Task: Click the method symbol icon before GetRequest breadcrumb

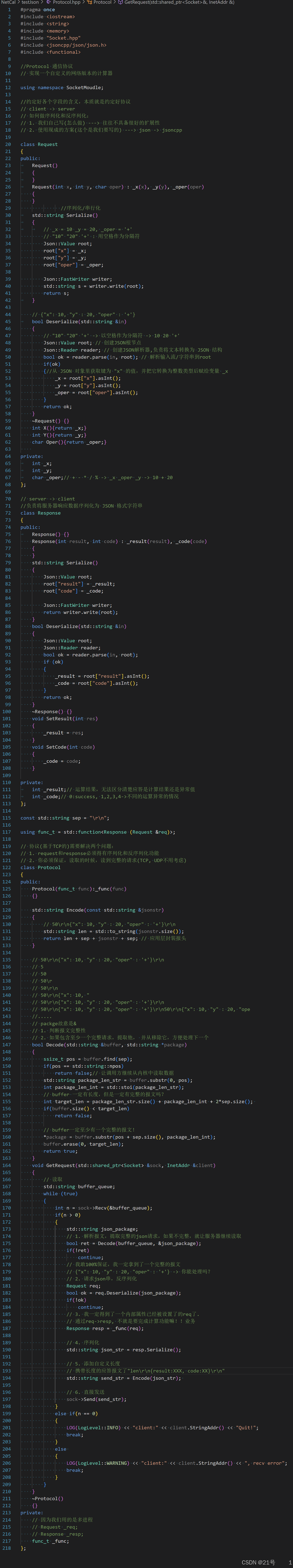Action: [120, 2]
